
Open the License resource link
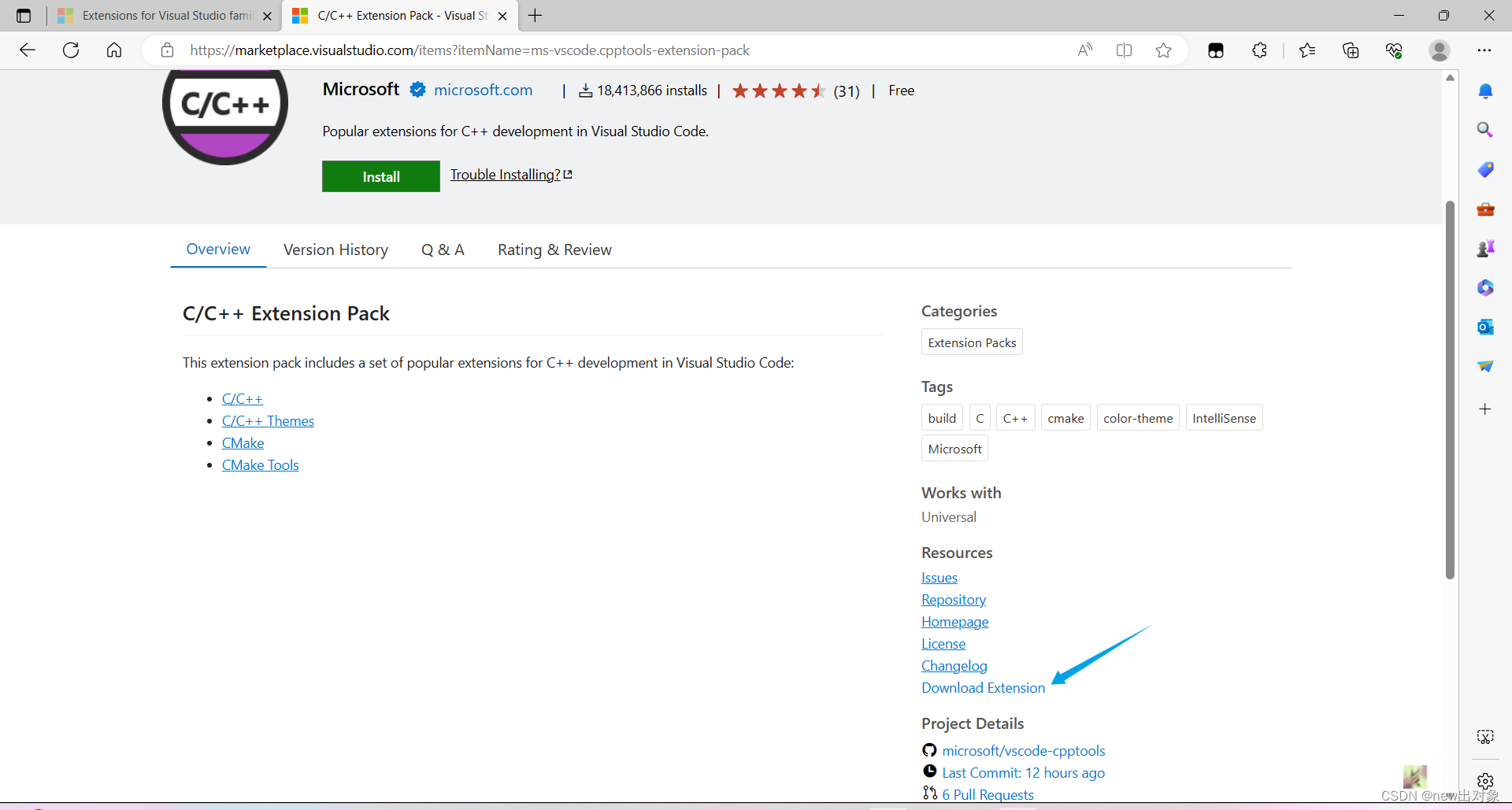[943, 644]
